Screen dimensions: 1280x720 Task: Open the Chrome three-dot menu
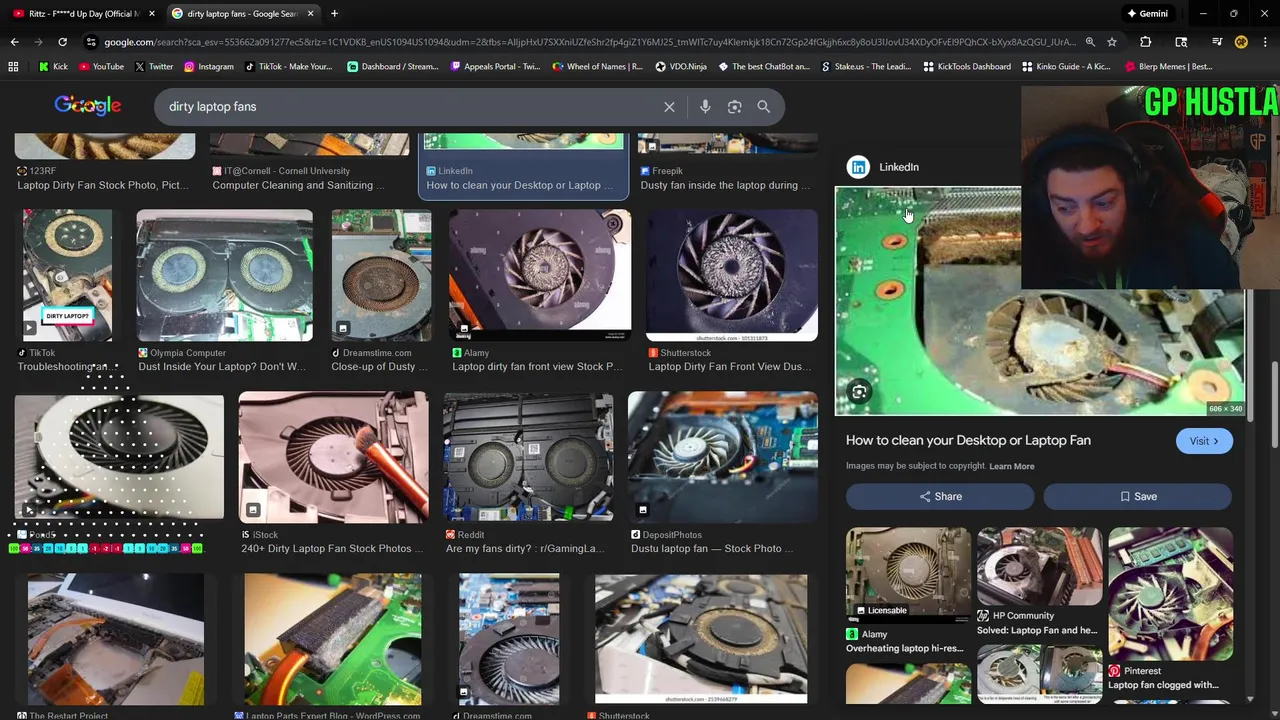(x=1265, y=42)
